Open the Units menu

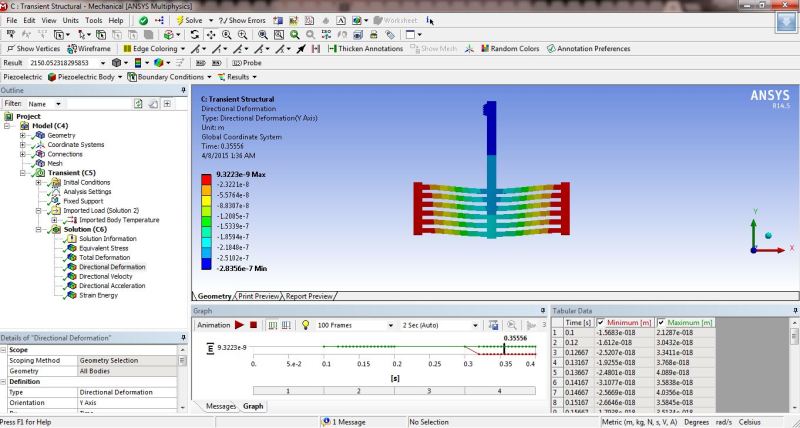click(70, 20)
